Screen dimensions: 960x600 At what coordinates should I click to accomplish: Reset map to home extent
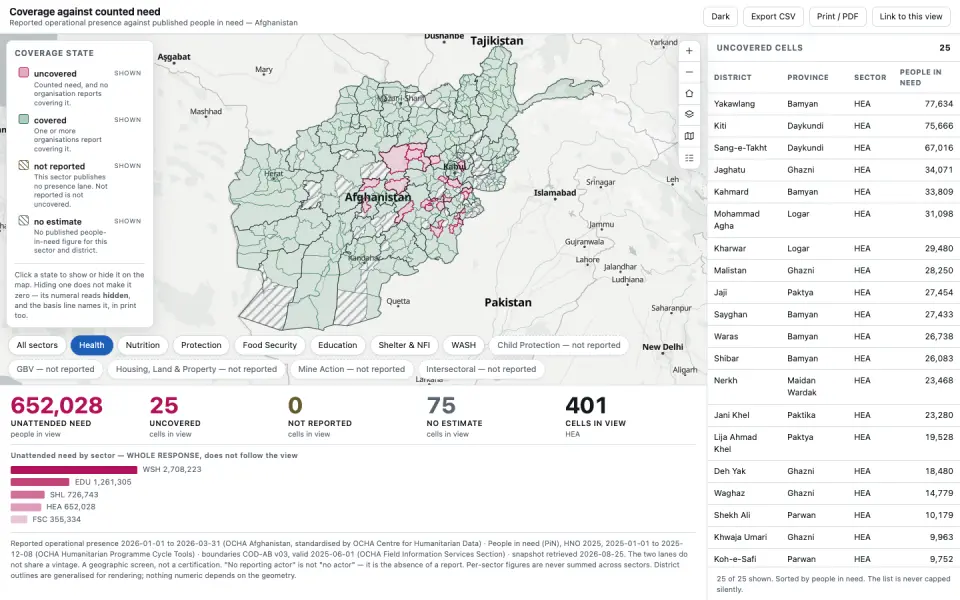coord(689,94)
